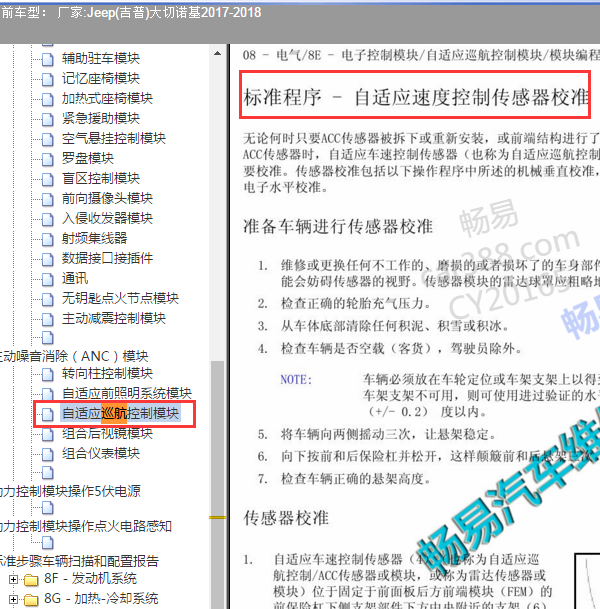Click page icon of 盲区控制模块
The height and width of the screenshot is (609, 600).
(x=48, y=179)
